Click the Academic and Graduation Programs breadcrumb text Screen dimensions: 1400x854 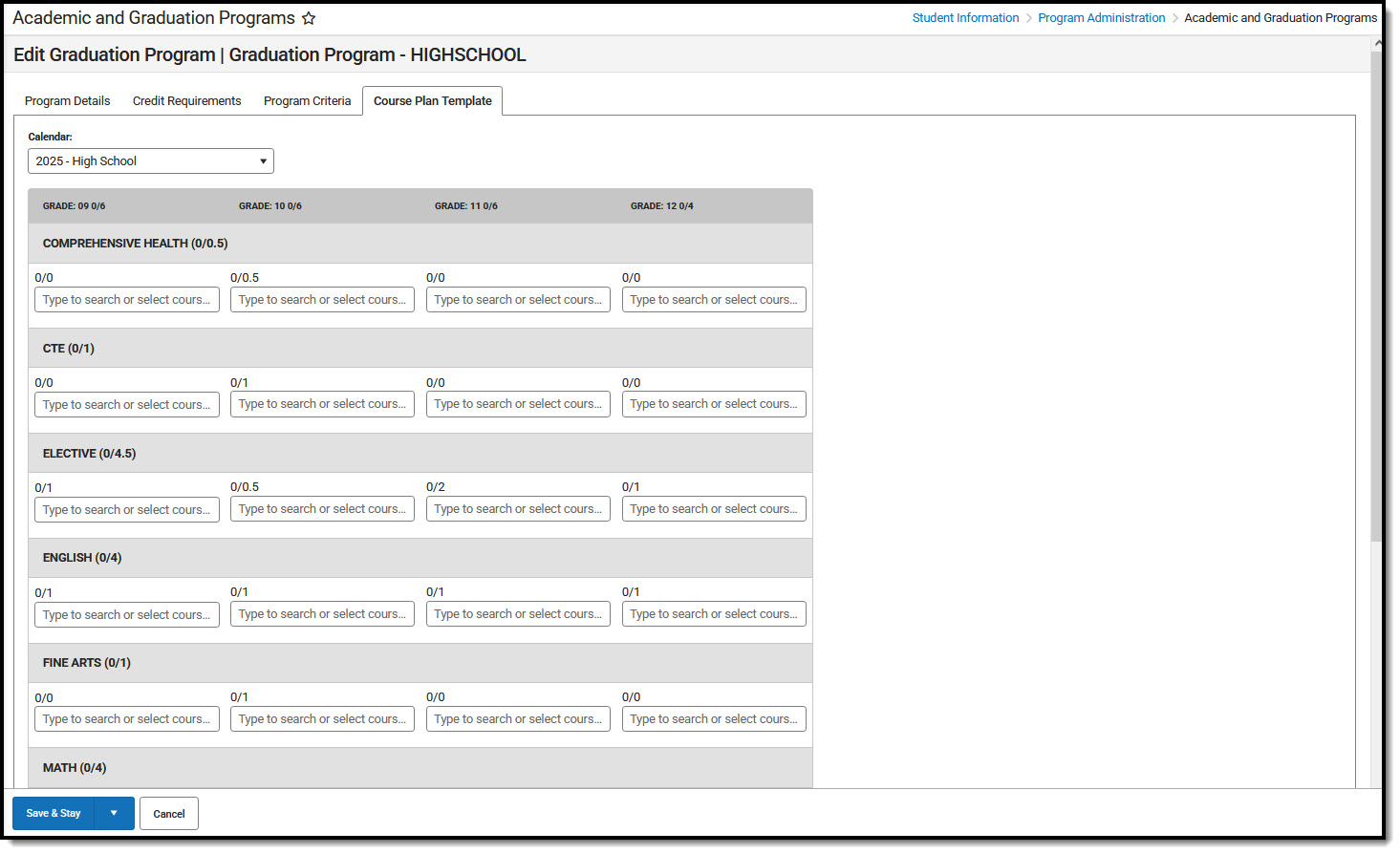(1281, 18)
